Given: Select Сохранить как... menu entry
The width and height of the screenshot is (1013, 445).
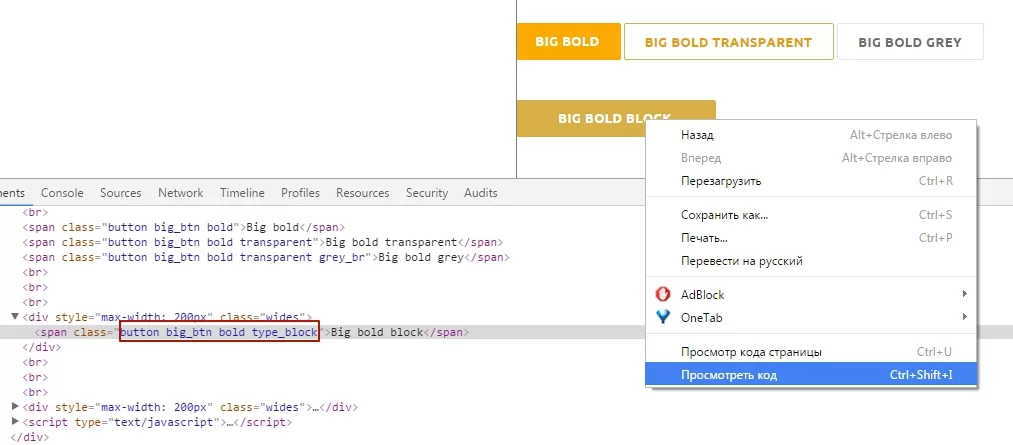Looking at the screenshot, I should click(811, 215).
